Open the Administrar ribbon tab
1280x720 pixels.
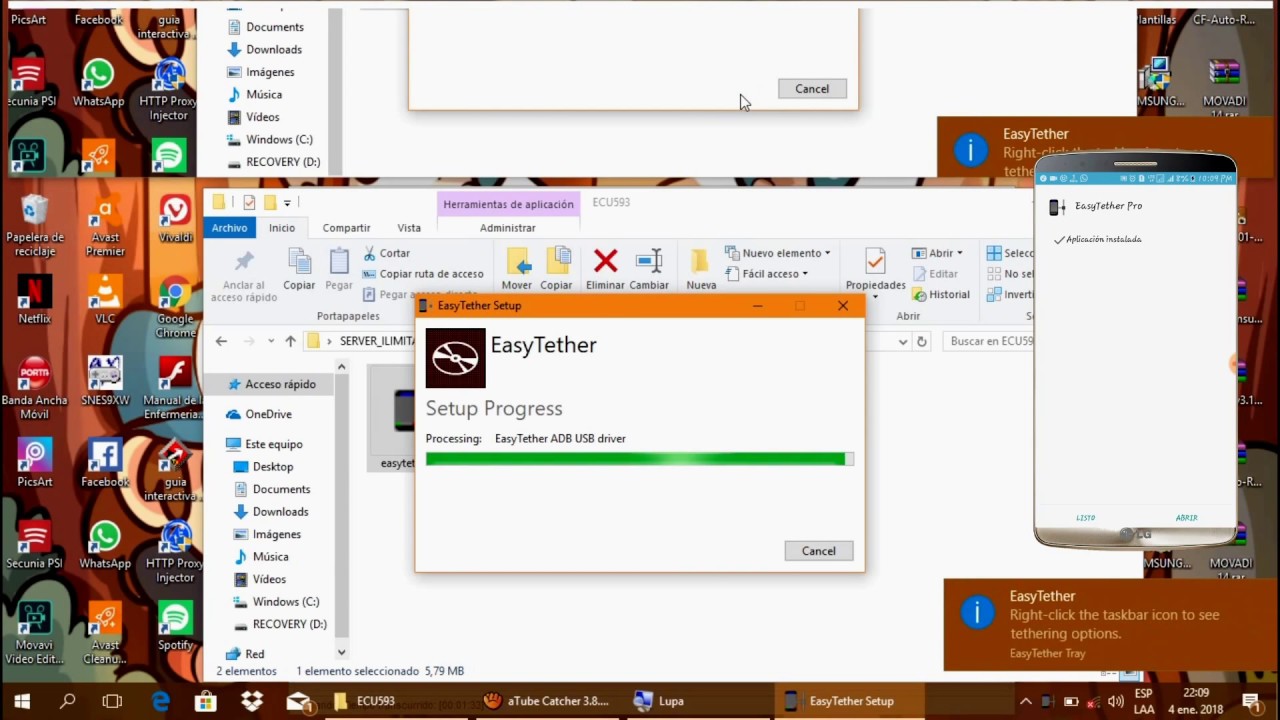[508, 228]
